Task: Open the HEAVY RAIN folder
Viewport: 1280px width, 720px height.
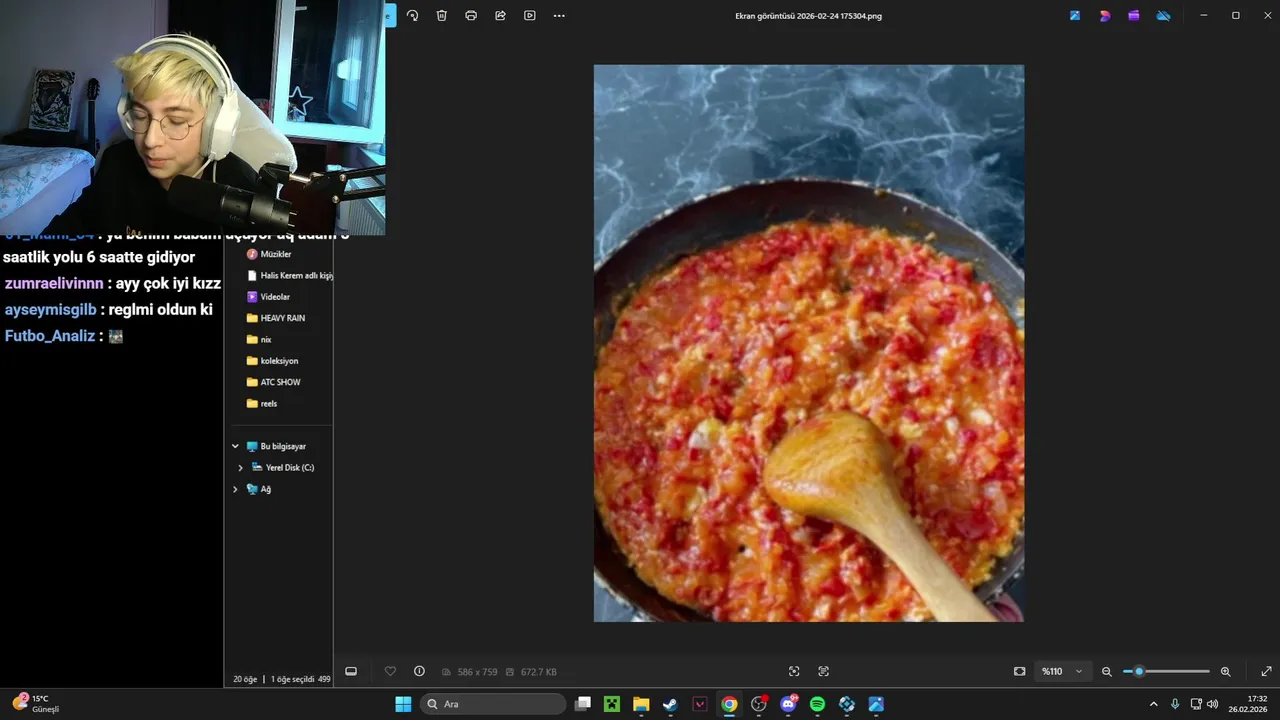Action: point(278,318)
